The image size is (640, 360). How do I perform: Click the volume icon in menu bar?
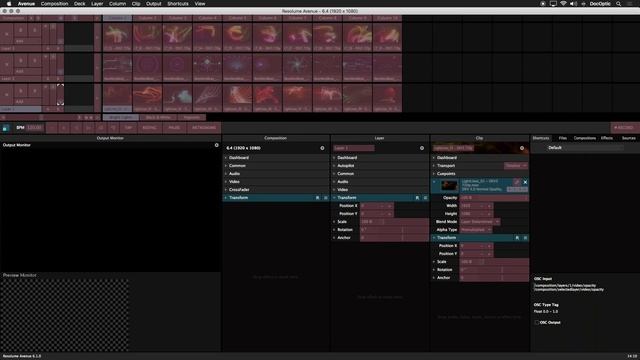pos(573,4)
